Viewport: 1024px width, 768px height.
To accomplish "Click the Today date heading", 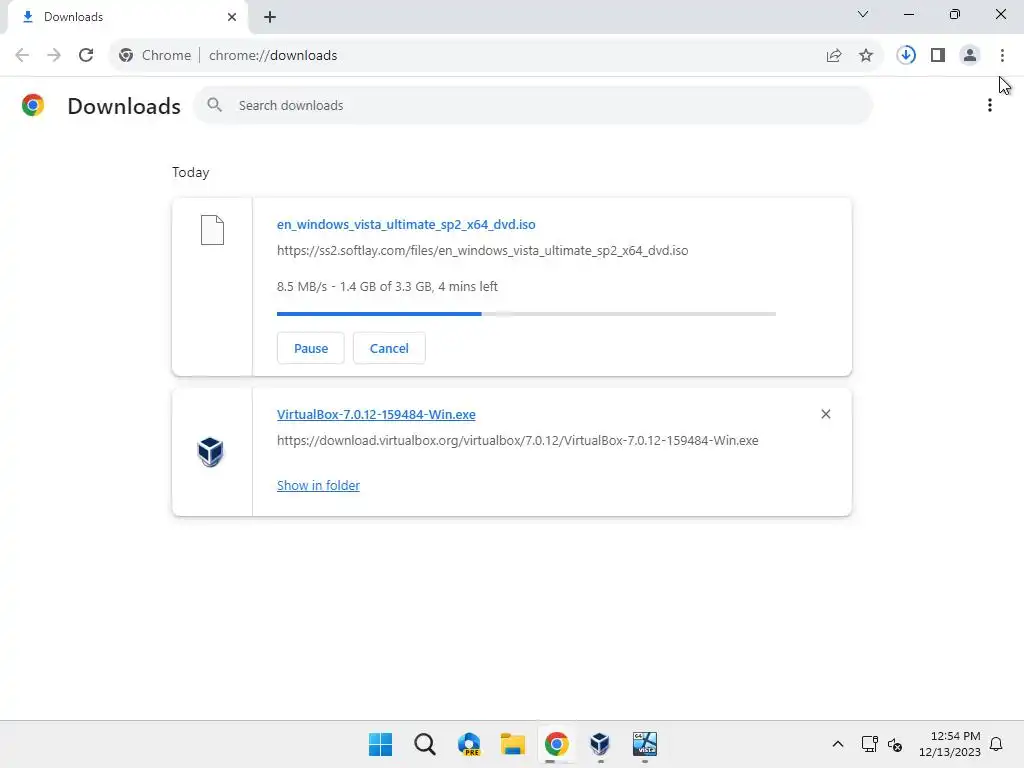I will coord(191,172).
